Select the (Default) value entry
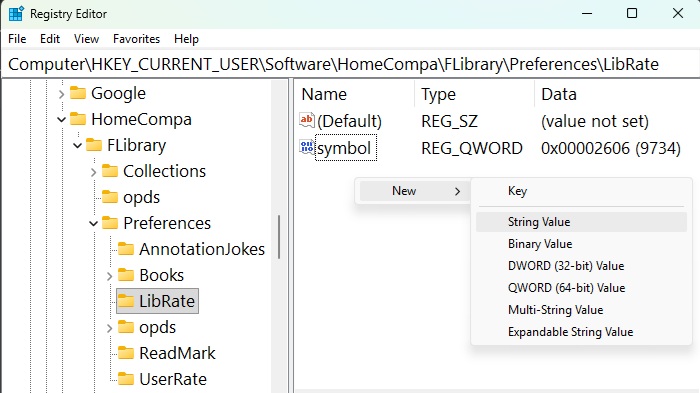Viewport: 700px width, 393px height. [x=350, y=121]
